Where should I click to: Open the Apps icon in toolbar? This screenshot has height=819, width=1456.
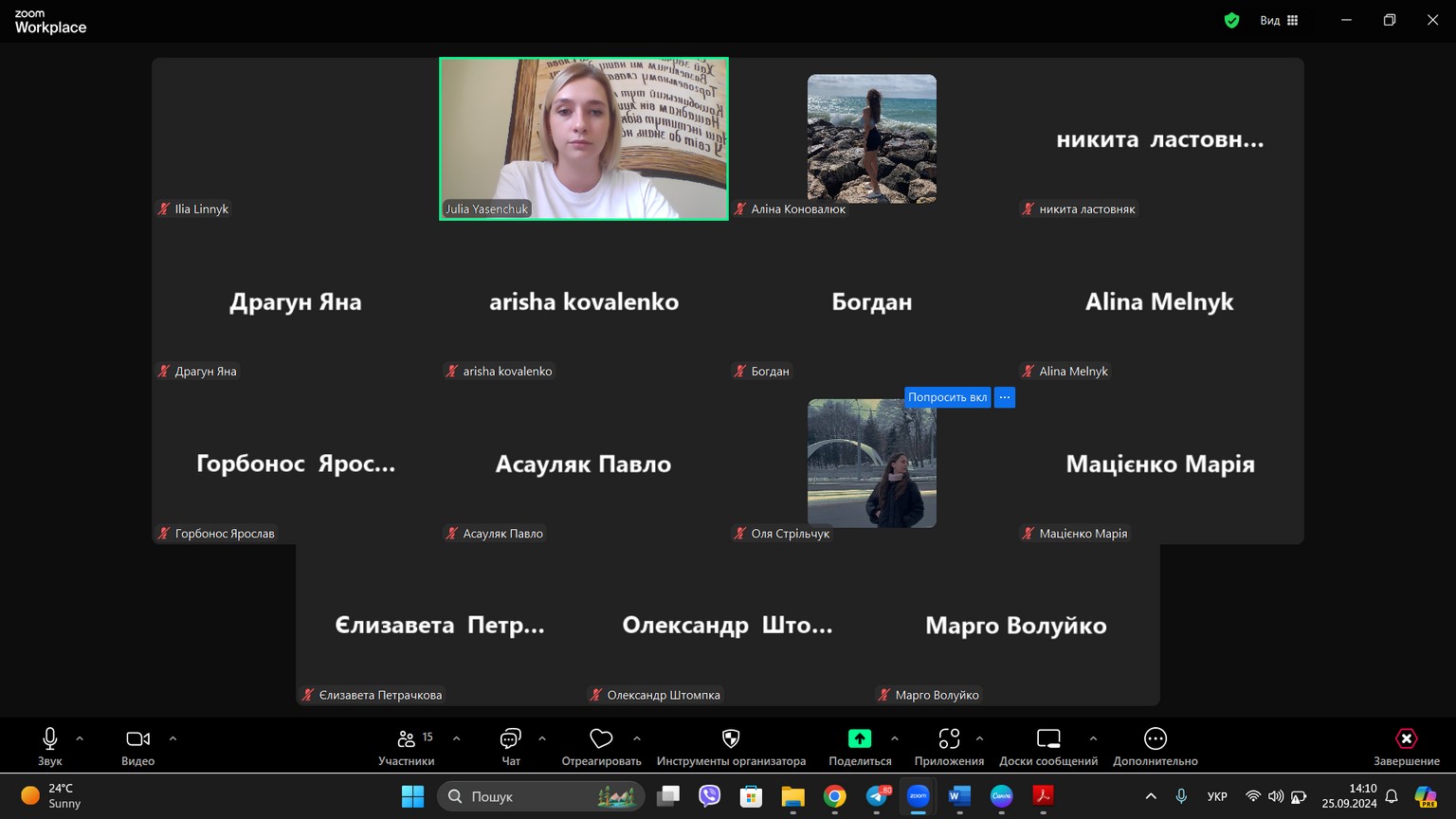point(949,739)
